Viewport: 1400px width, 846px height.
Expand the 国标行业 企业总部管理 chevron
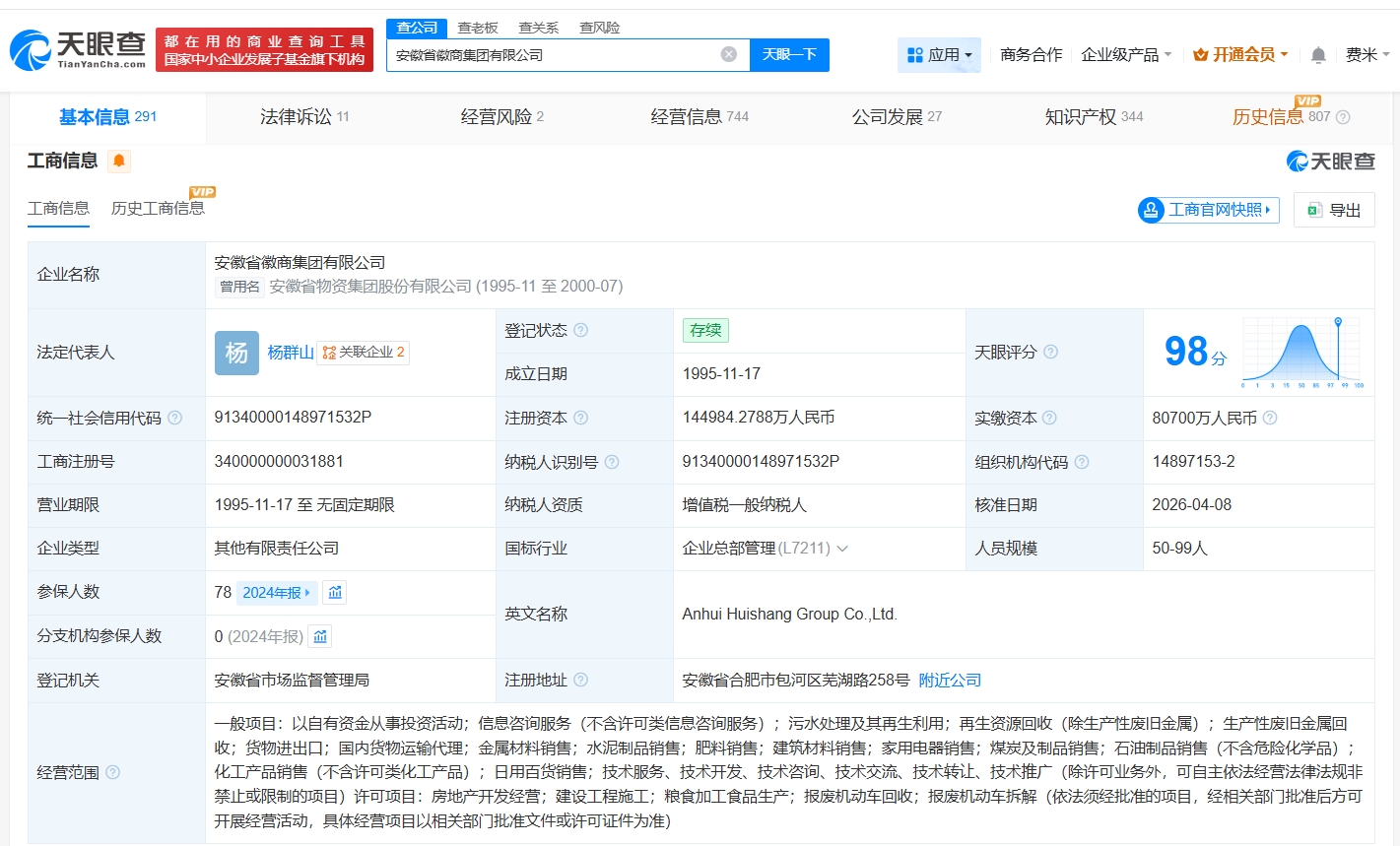click(x=842, y=549)
